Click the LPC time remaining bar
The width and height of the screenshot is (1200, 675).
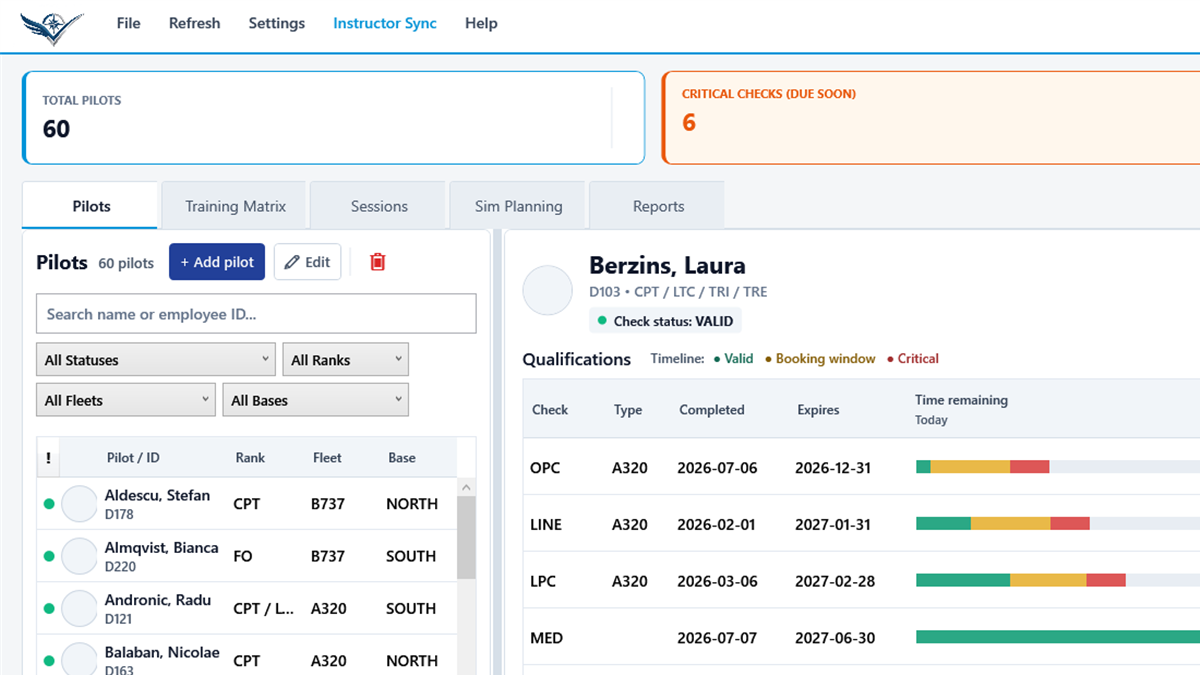point(1058,581)
